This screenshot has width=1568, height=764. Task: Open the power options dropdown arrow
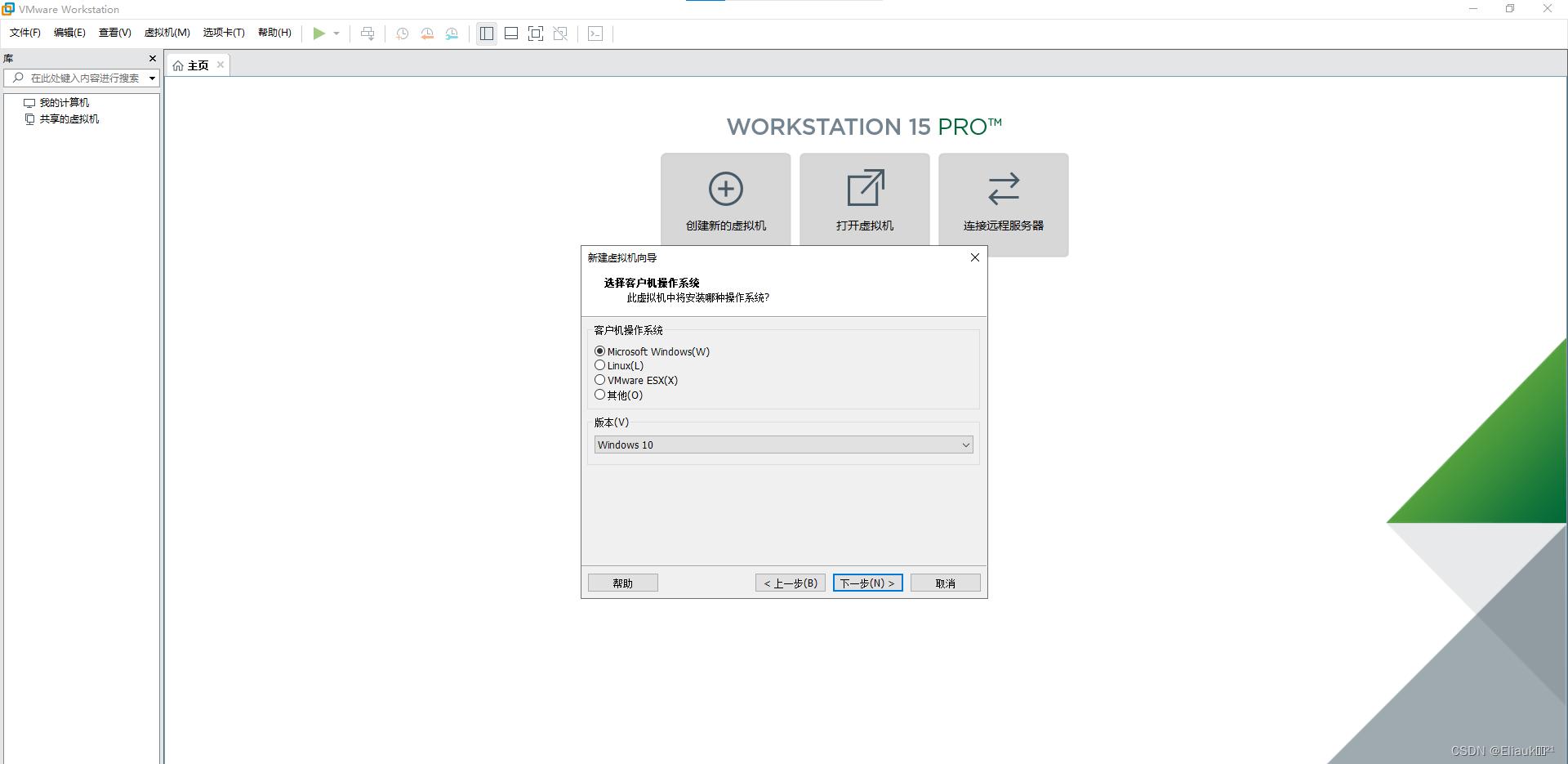(336, 34)
